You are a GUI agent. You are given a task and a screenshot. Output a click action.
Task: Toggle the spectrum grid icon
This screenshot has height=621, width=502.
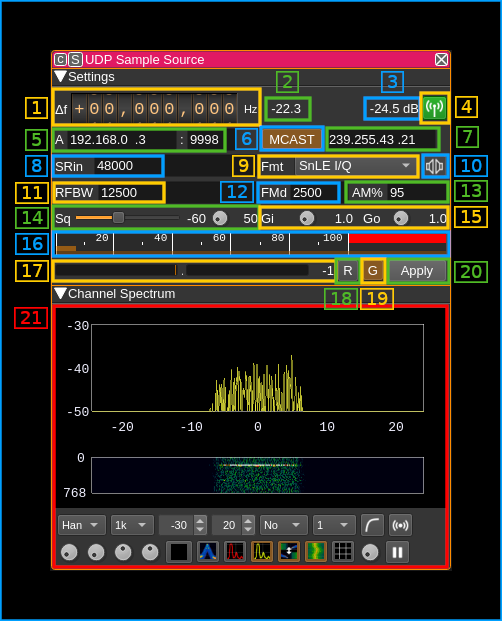[343, 552]
